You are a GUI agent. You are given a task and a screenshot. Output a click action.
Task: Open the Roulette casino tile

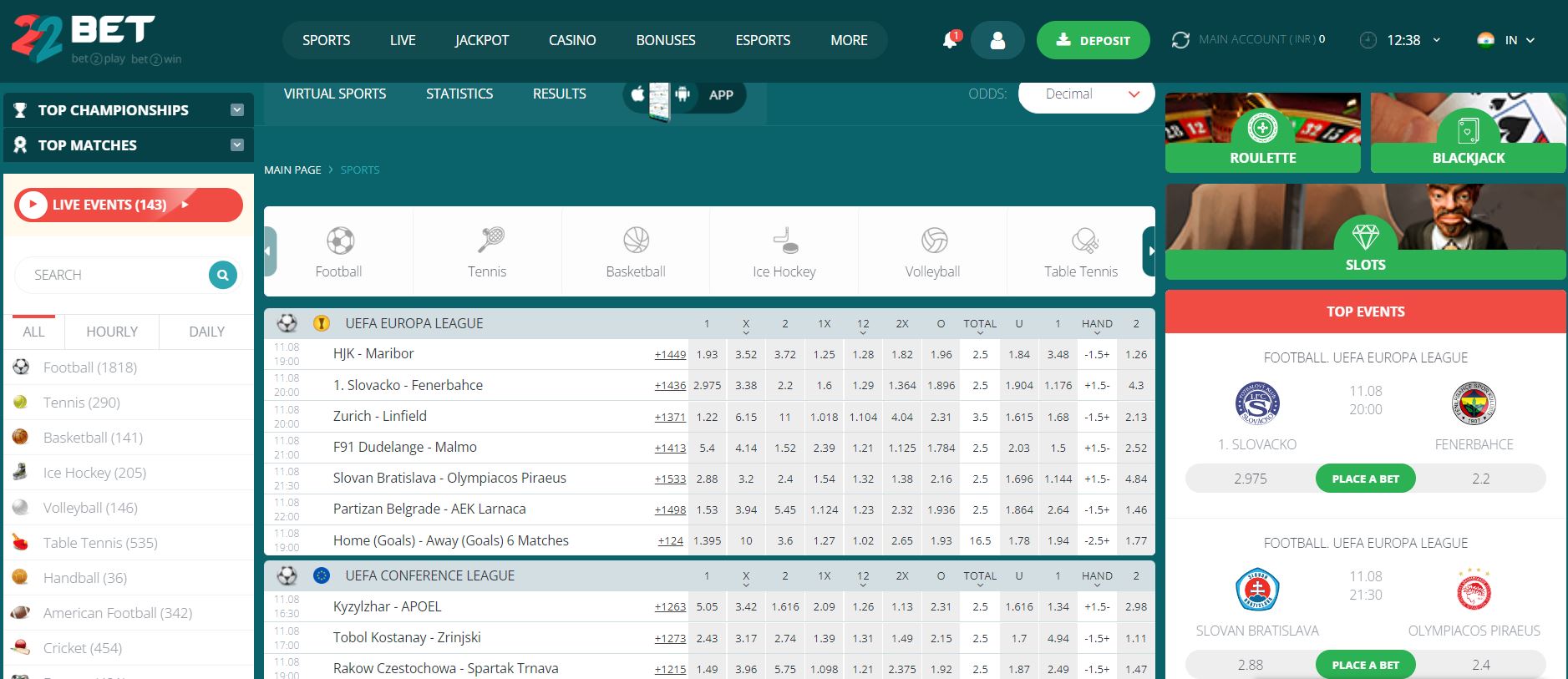point(1262,133)
